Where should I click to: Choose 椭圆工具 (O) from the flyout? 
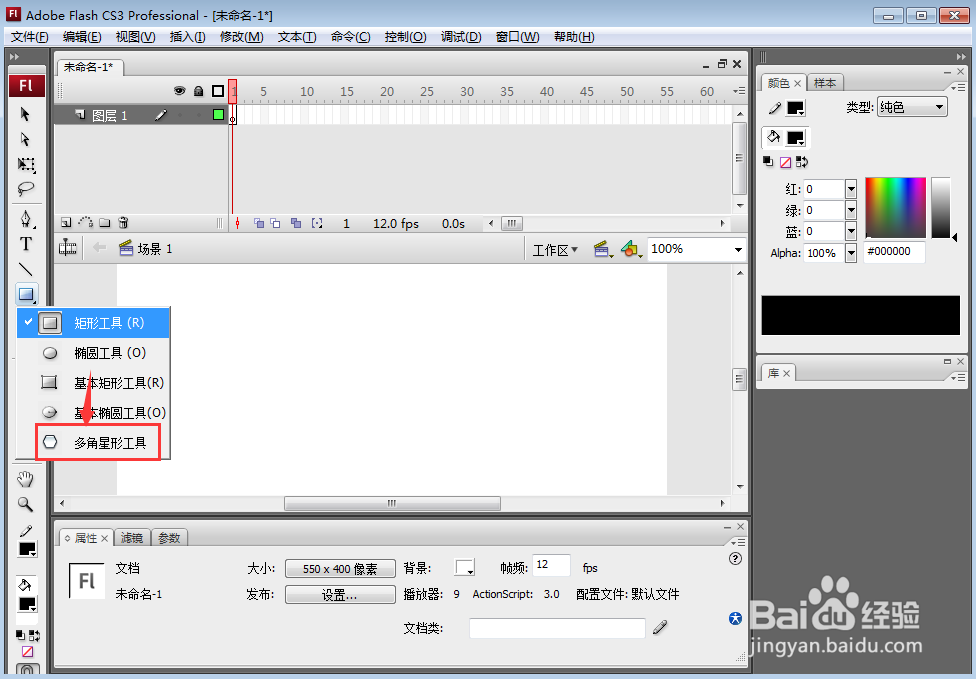[x=93, y=353]
